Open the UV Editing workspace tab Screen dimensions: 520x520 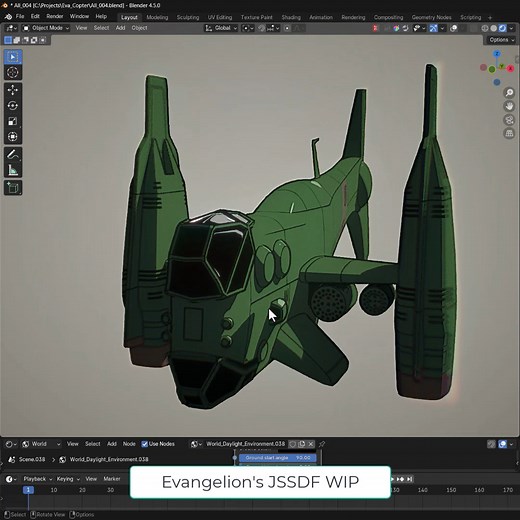coord(220,17)
